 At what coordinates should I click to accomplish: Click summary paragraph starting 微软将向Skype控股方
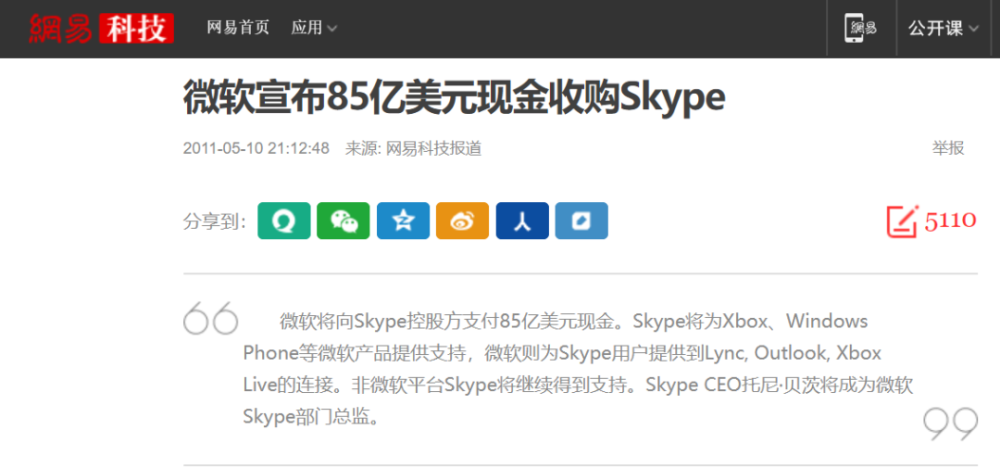tap(579, 369)
